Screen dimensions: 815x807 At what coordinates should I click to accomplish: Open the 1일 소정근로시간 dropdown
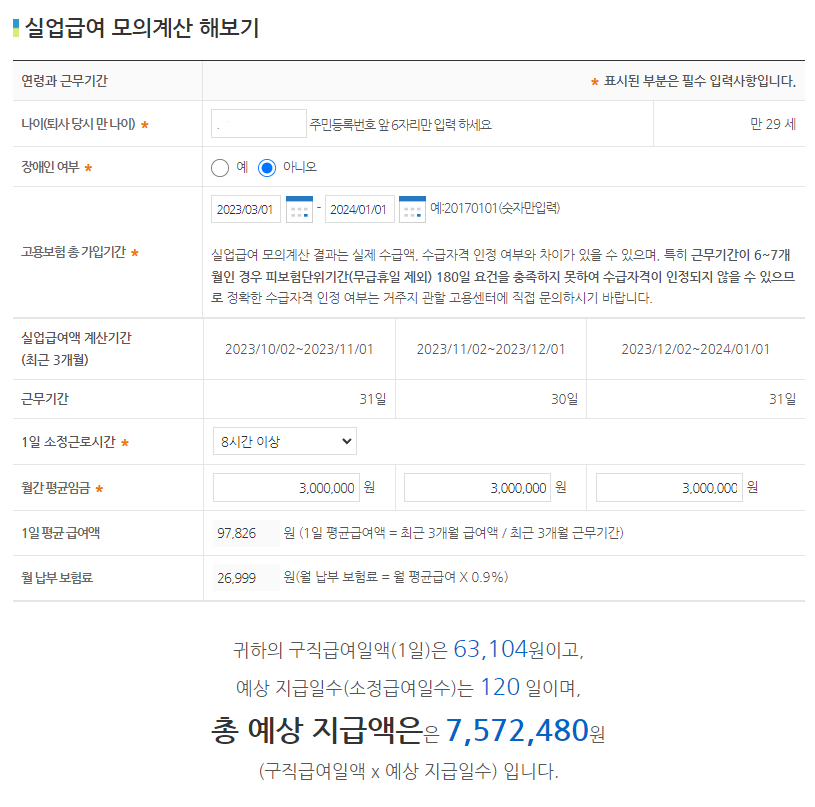pyautogui.click(x=285, y=441)
